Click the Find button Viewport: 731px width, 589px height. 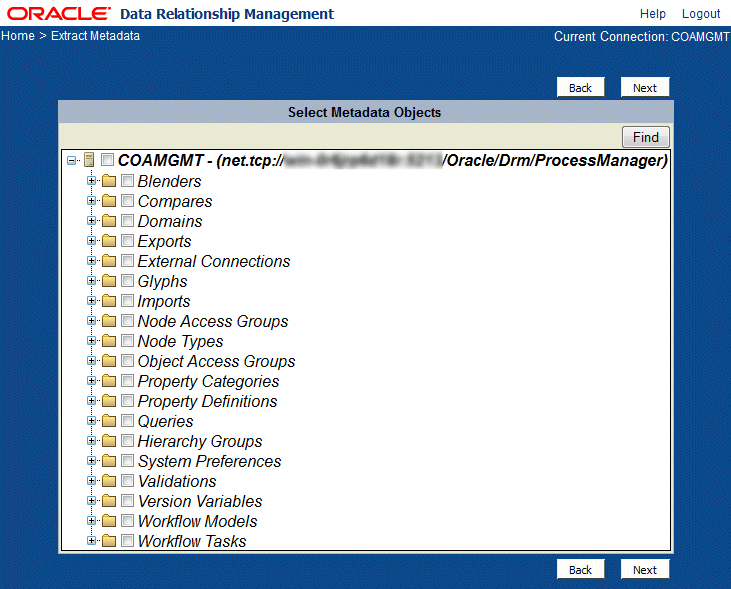[646, 137]
